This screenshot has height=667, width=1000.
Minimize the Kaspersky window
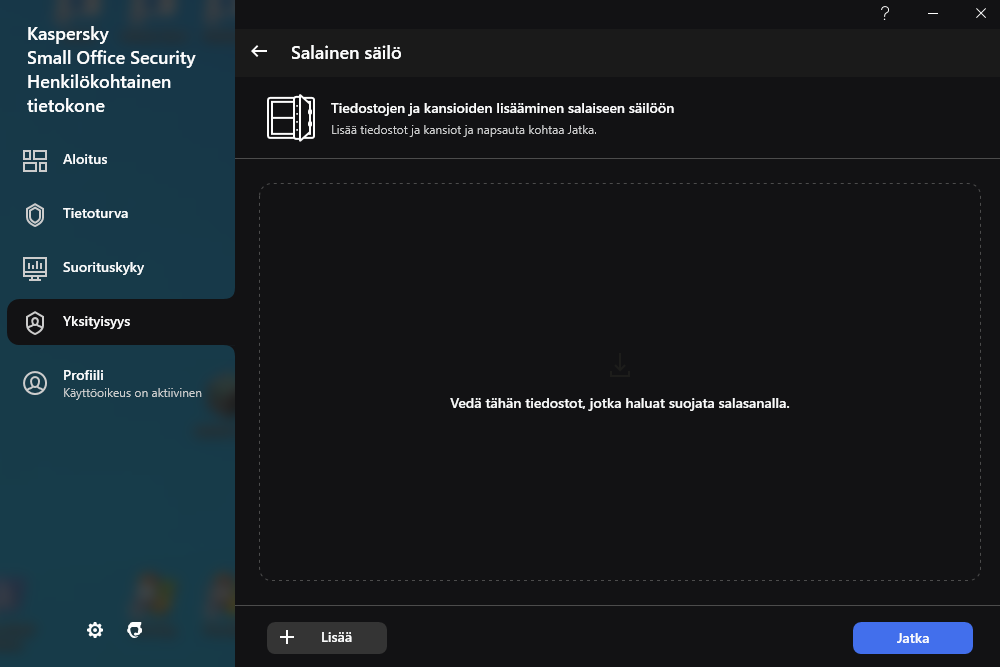pyautogui.click(x=932, y=13)
